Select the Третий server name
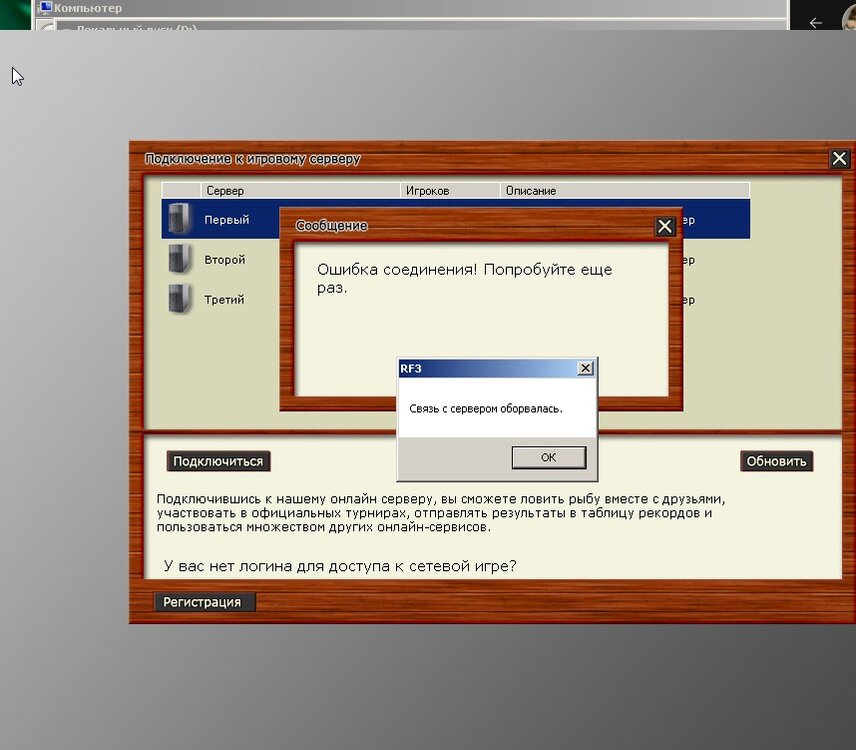Viewport: 856px width, 750px height. [x=224, y=300]
